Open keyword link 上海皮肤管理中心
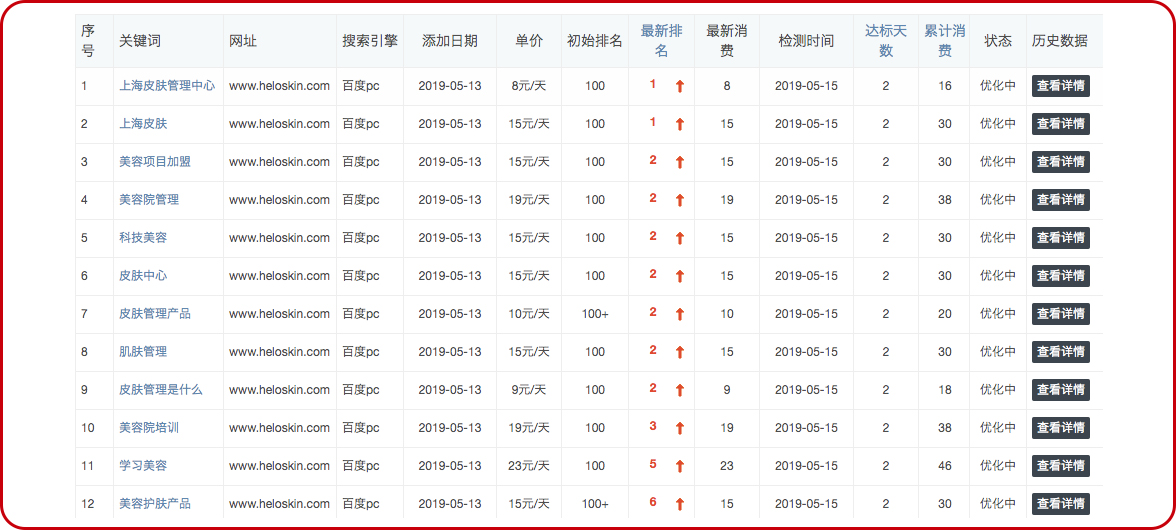 pos(166,86)
